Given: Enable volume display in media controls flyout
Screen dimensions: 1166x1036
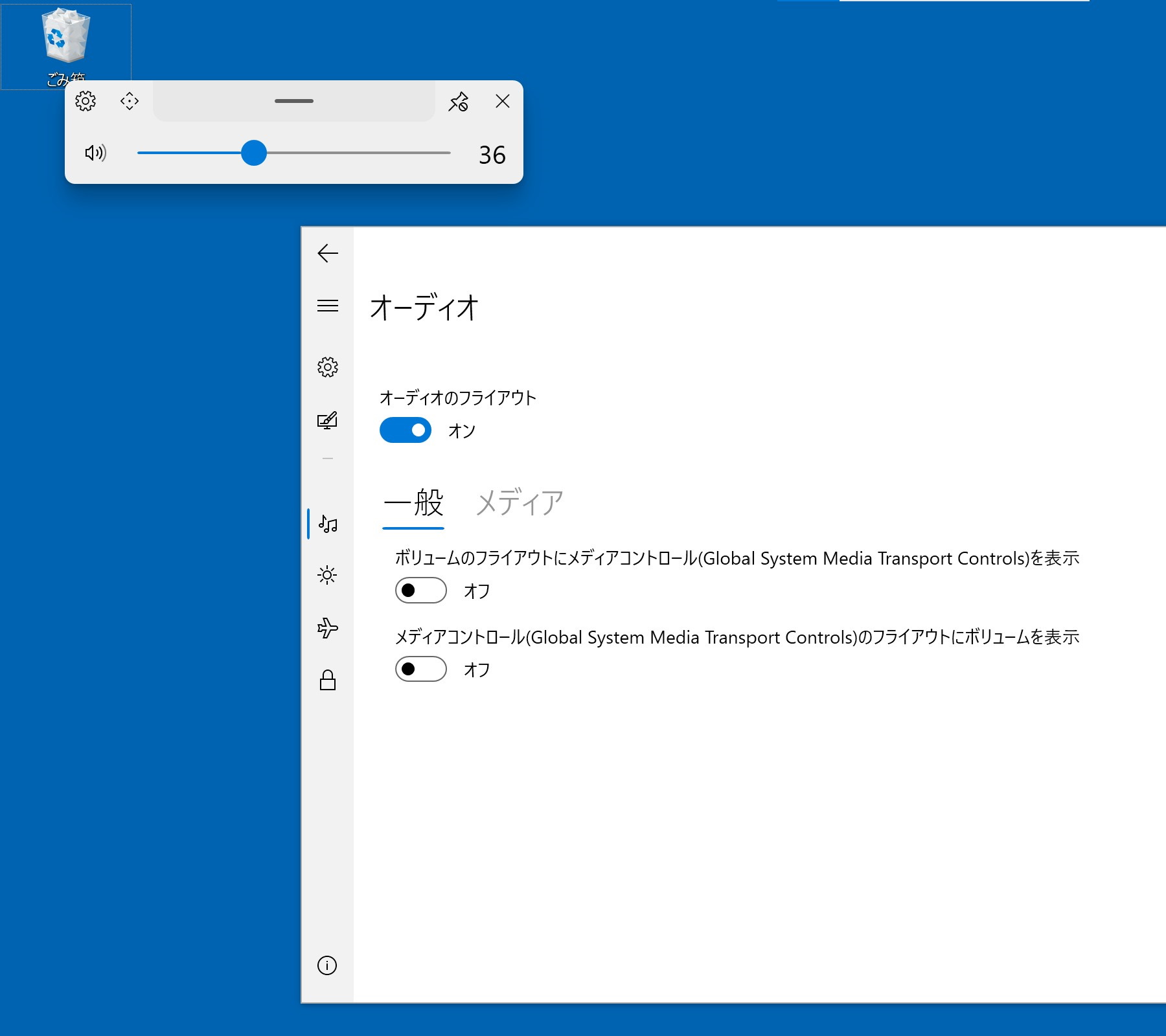Looking at the screenshot, I should tap(420, 670).
